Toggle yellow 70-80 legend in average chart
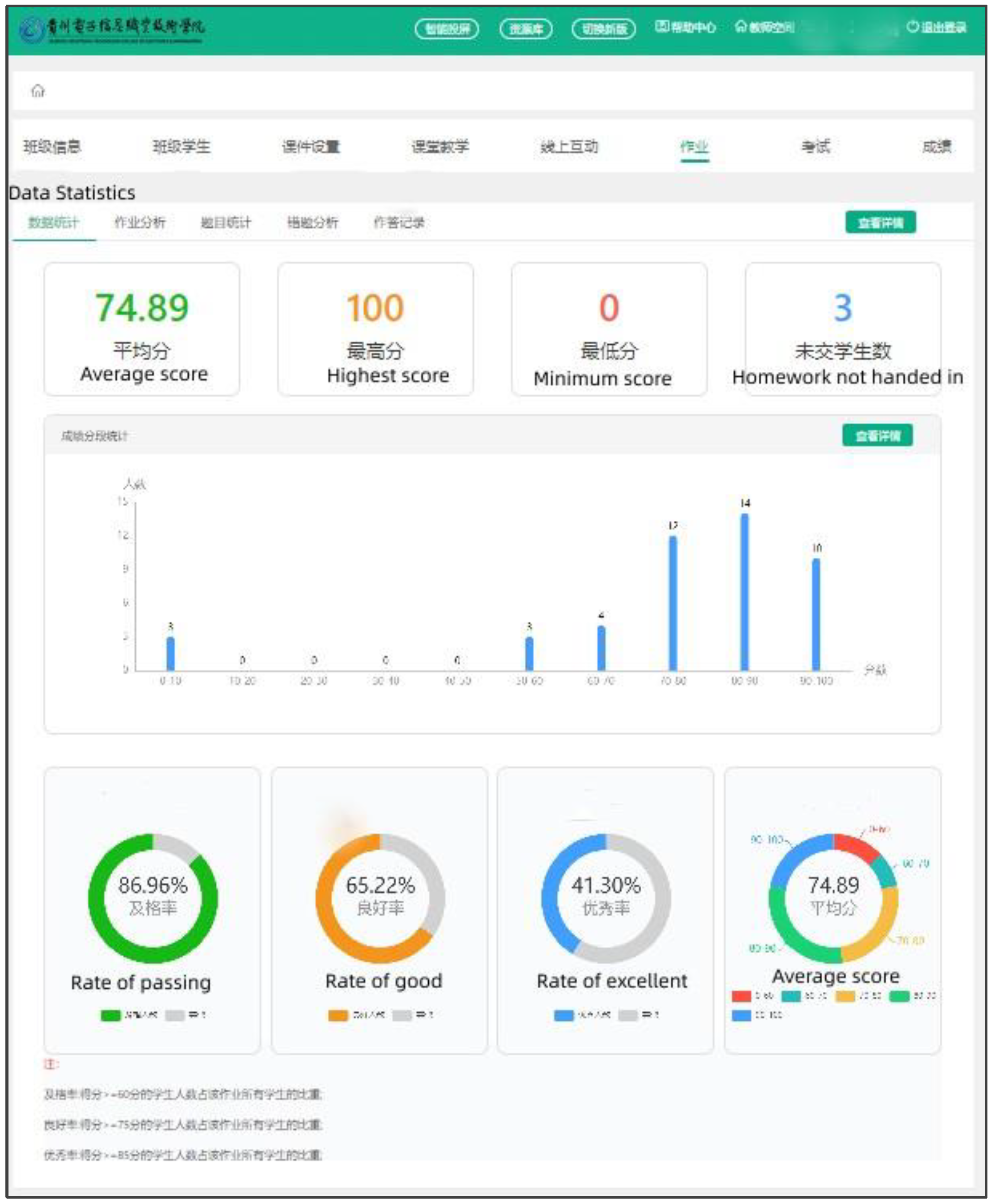This screenshot has width=994, height=1204. click(845, 996)
